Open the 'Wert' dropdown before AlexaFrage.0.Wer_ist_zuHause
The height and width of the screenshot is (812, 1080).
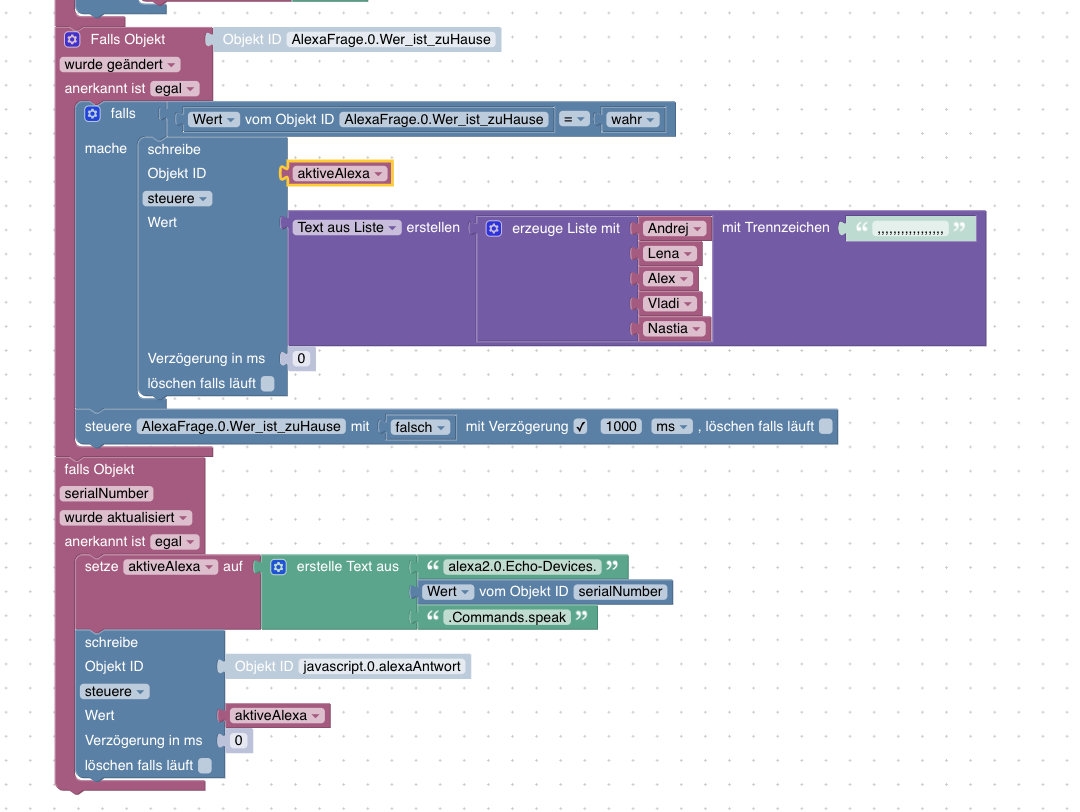tap(214, 119)
